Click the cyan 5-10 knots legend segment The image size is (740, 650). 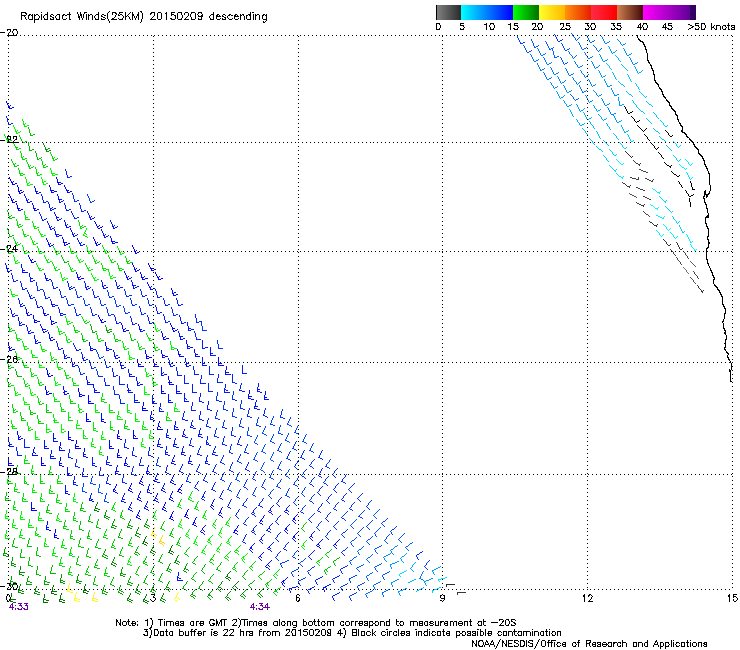474,12
